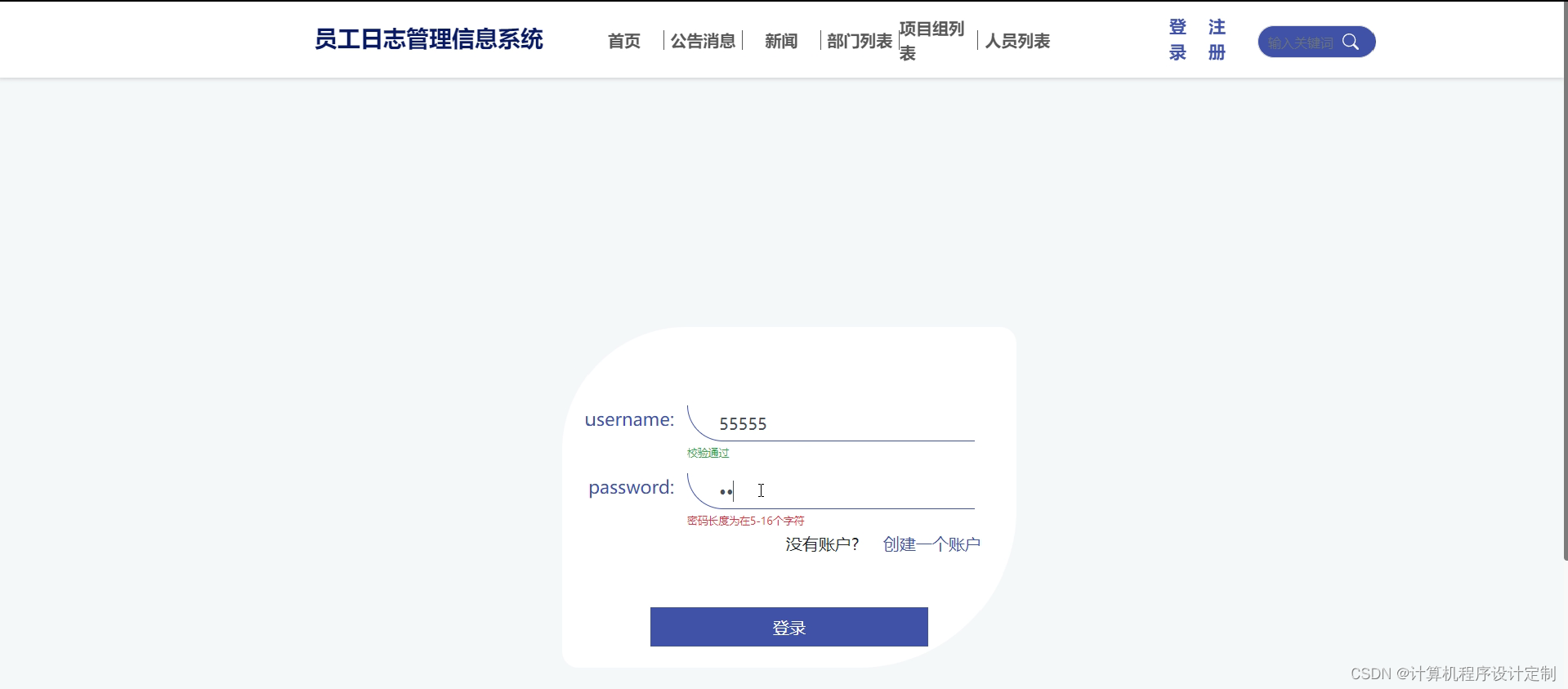View the 人员列表 page
The width and height of the screenshot is (1568, 689).
pyautogui.click(x=1017, y=41)
